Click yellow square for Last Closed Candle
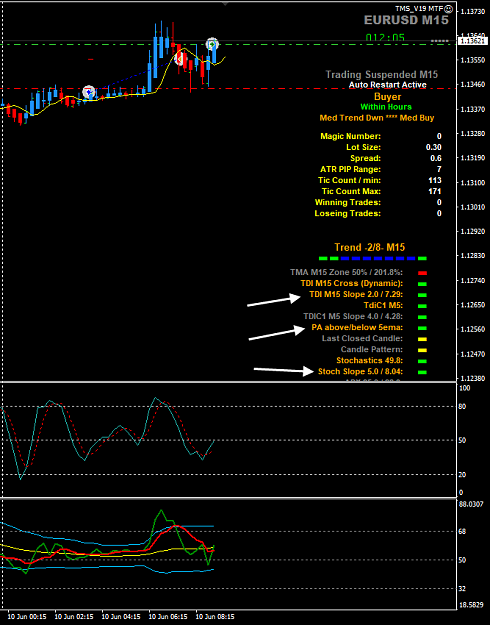 point(422,339)
